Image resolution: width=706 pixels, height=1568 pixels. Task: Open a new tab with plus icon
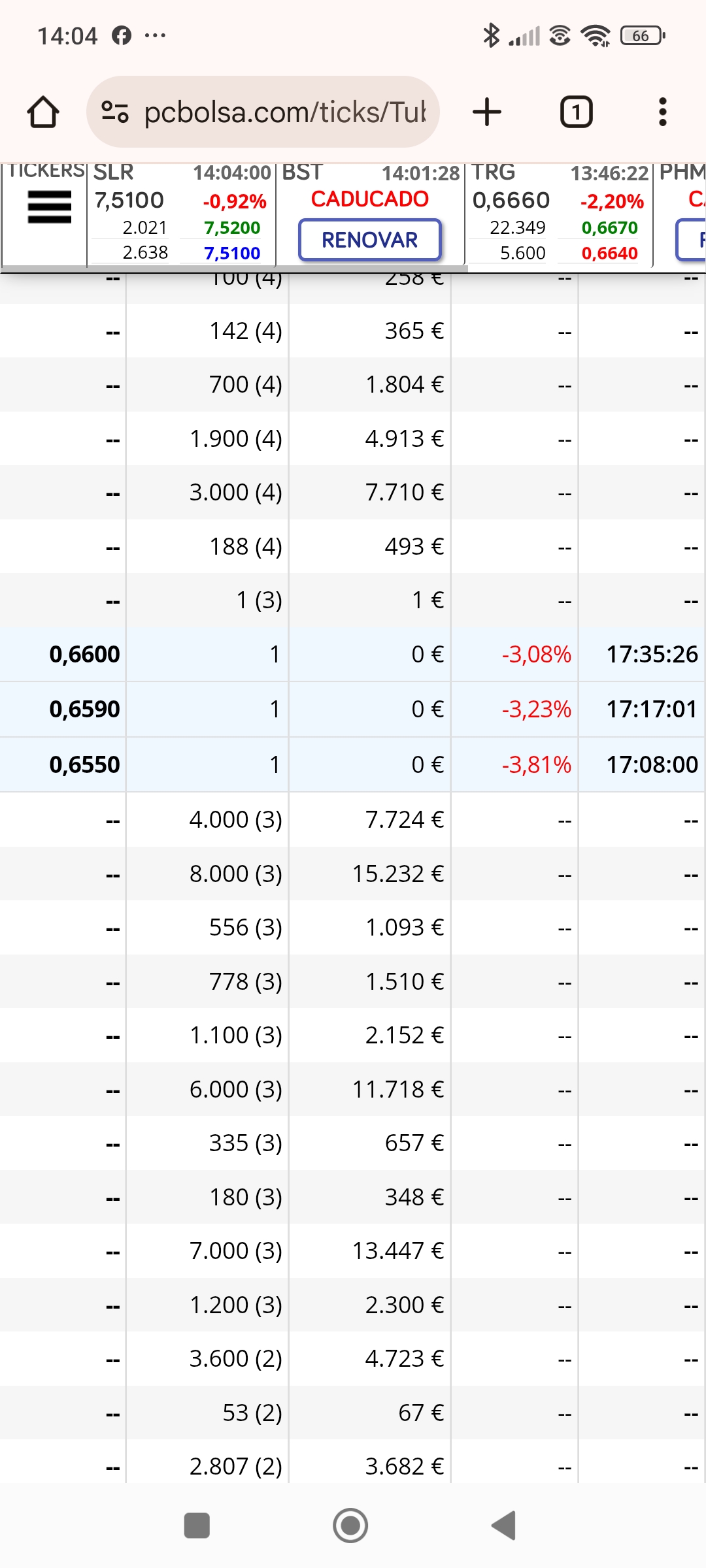487,112
